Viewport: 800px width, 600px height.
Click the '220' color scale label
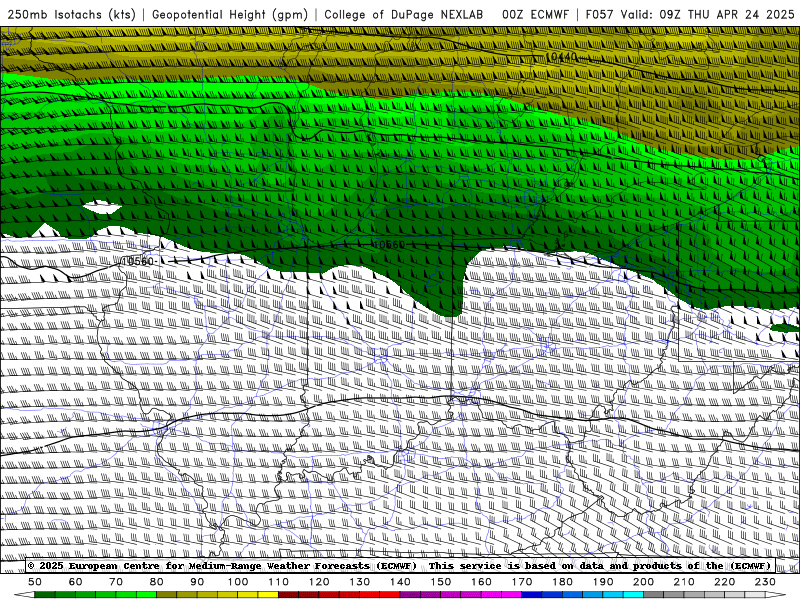point(724,582)
